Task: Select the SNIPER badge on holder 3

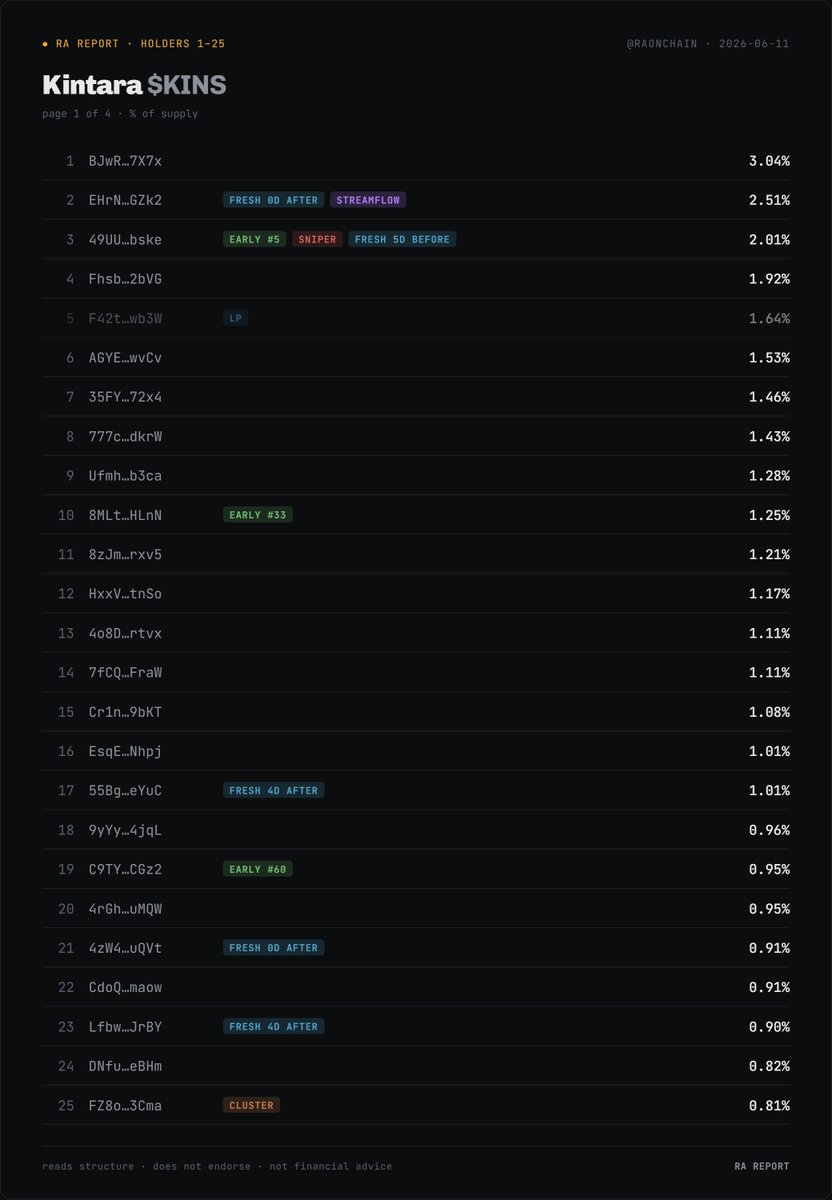Action: pyautogui.click(x=317, y=239)
